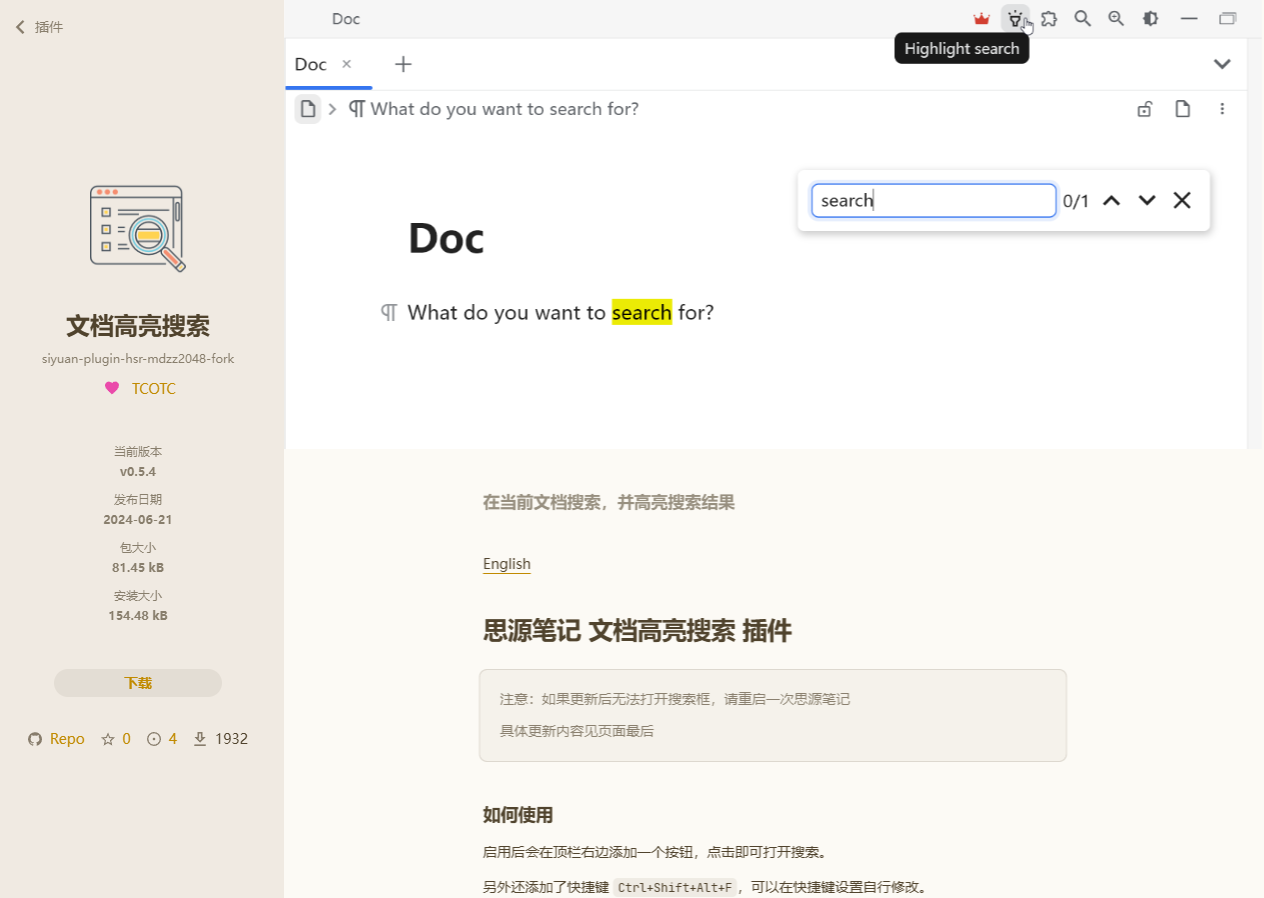This screenshot has width=1264, height=898.
Task: Go back to 插件 plugin list
Action: (x=40, y=27)
